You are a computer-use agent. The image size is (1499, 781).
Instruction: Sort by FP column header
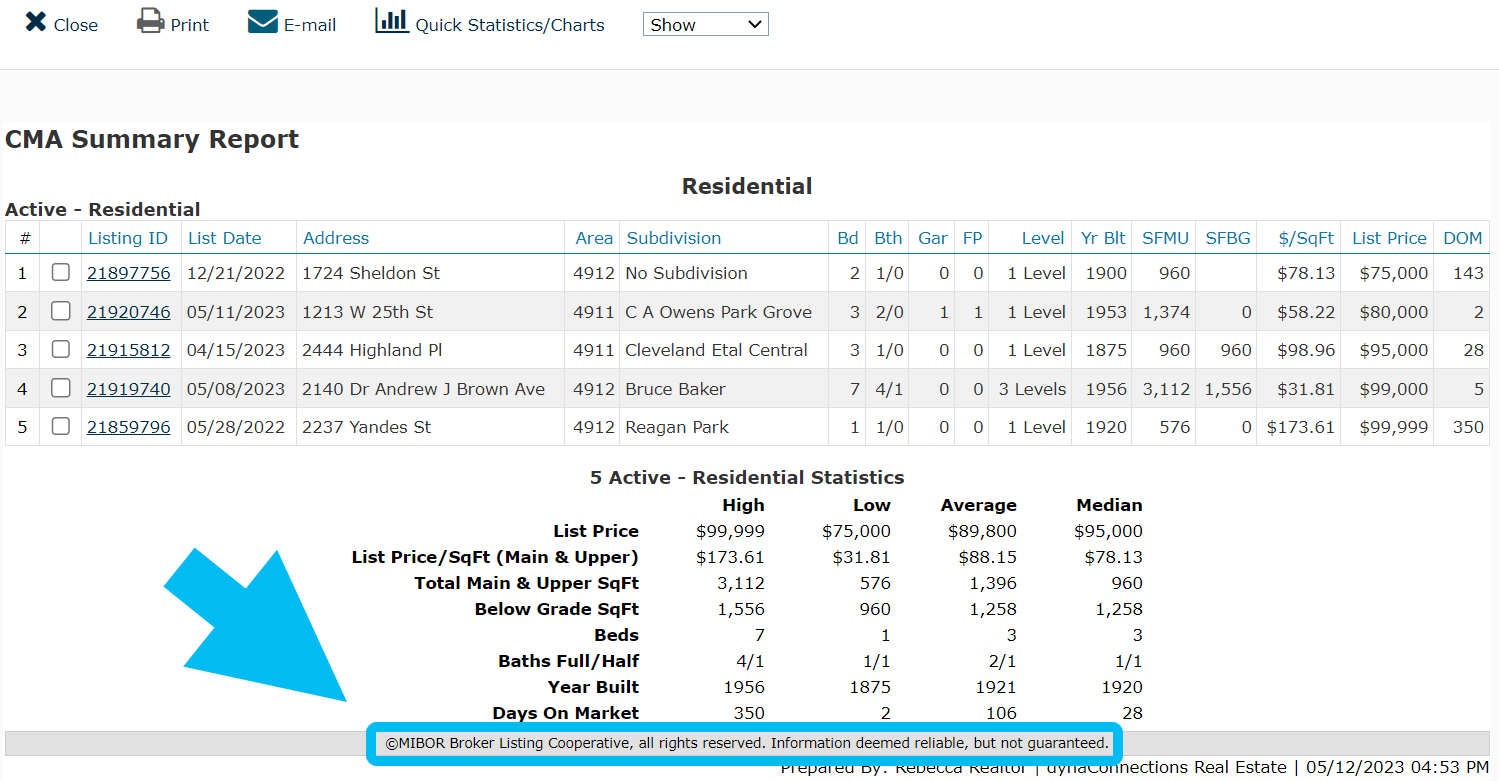[x=972, y=238]
